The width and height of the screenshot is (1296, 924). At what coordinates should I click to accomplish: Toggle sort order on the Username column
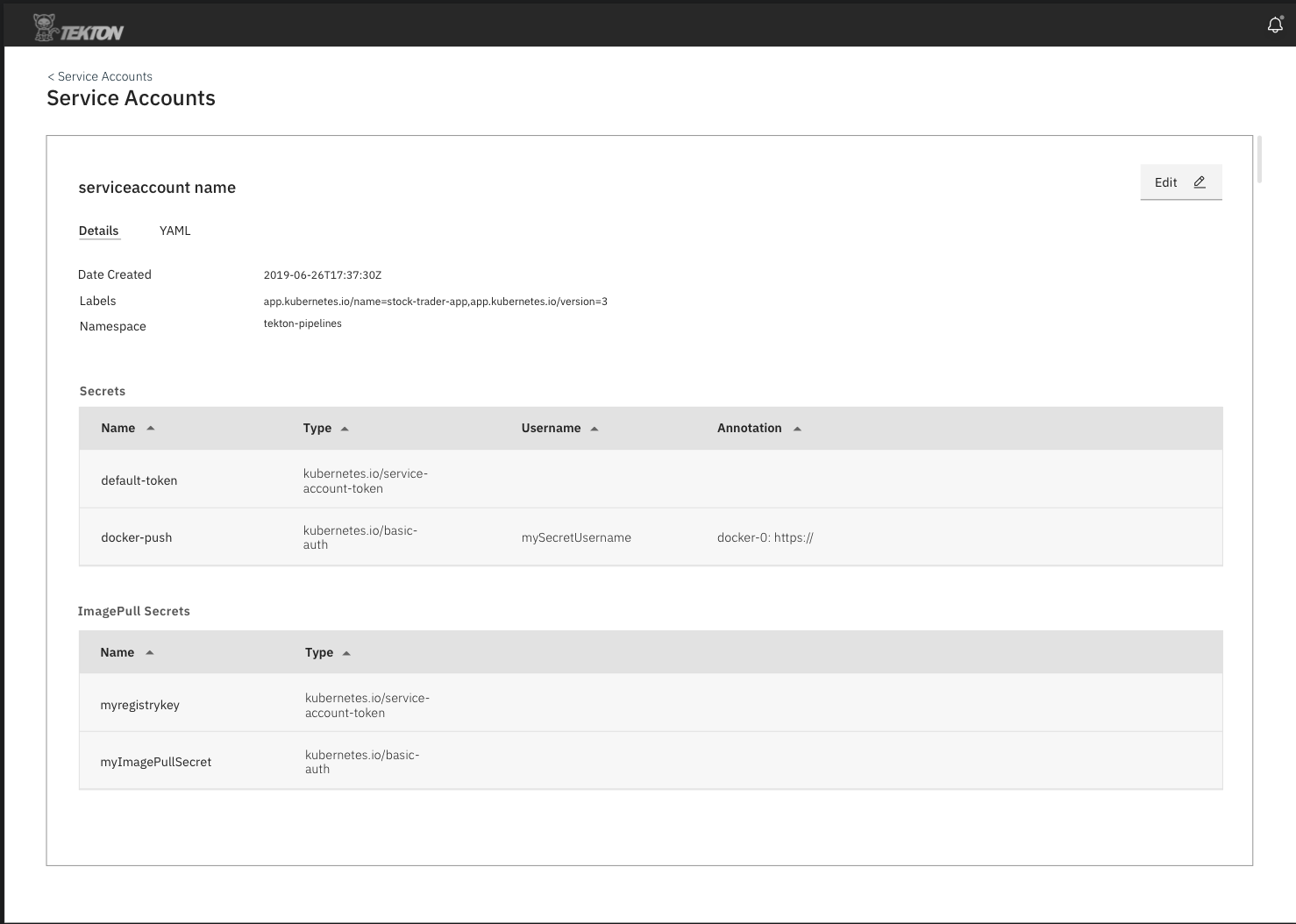(x=595, y=428)
